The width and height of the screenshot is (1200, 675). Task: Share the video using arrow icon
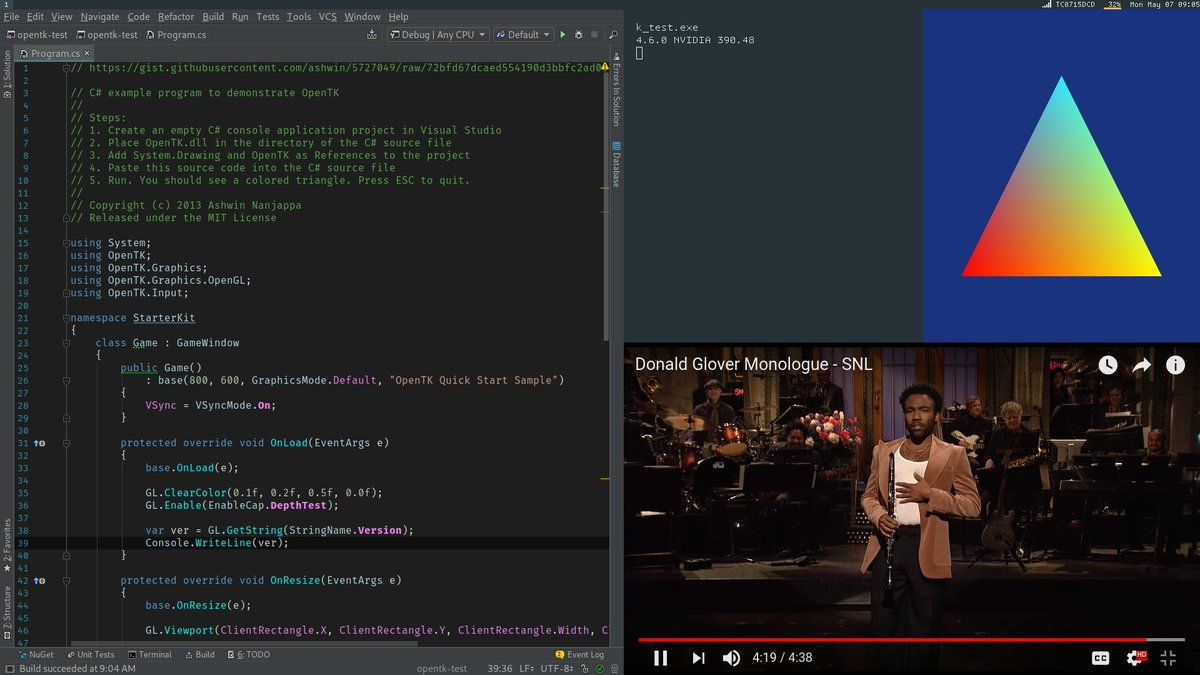pyautogui.click(x=1142, y=365)
